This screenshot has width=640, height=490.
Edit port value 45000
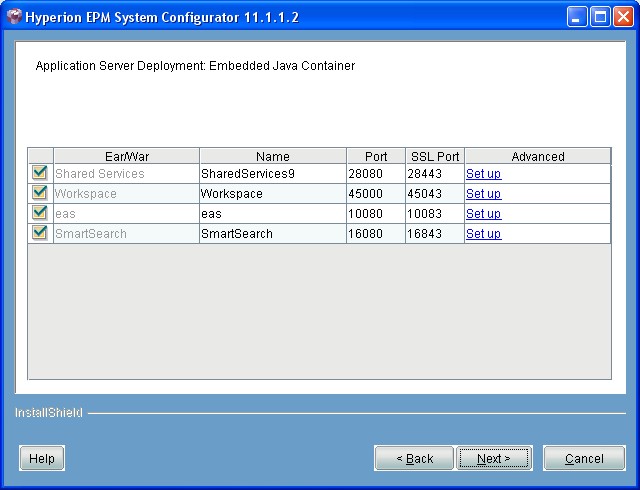click(x=376, y=194)
